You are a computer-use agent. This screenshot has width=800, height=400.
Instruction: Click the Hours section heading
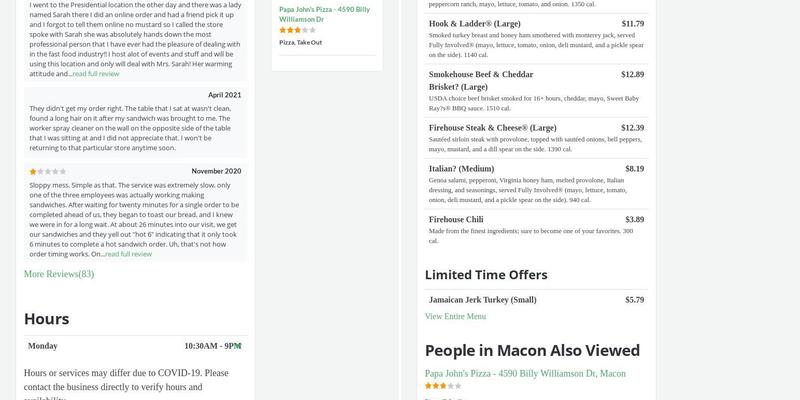(47, 318)
